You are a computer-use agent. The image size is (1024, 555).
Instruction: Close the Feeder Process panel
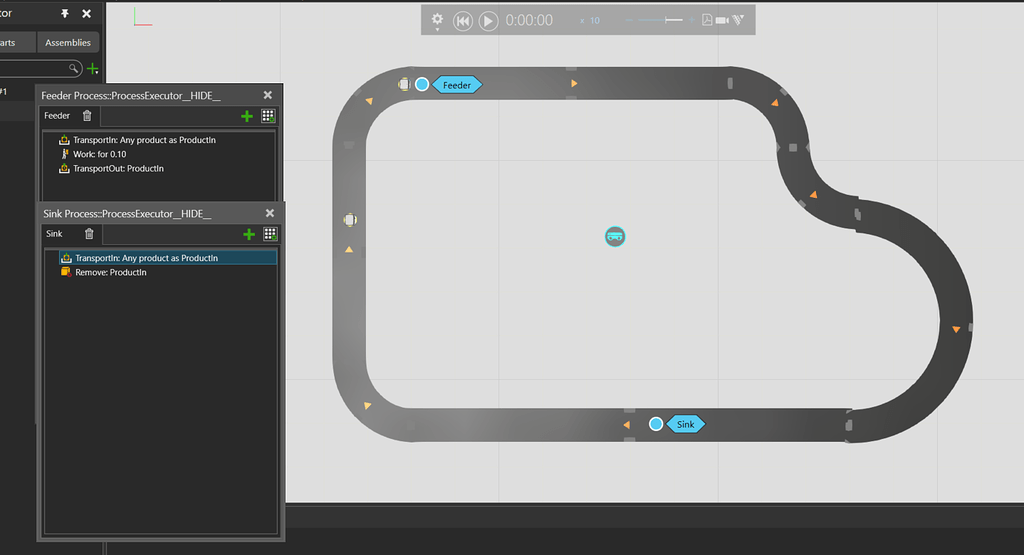pos(268,95)
